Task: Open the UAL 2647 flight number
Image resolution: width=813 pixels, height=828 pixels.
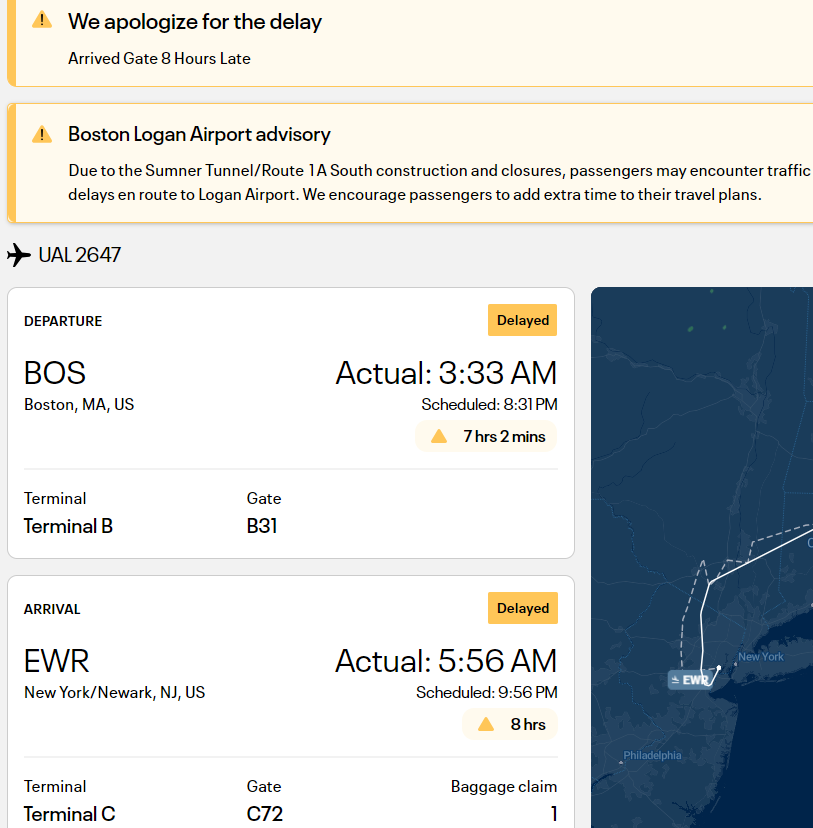Action: [x=80, y=255]
